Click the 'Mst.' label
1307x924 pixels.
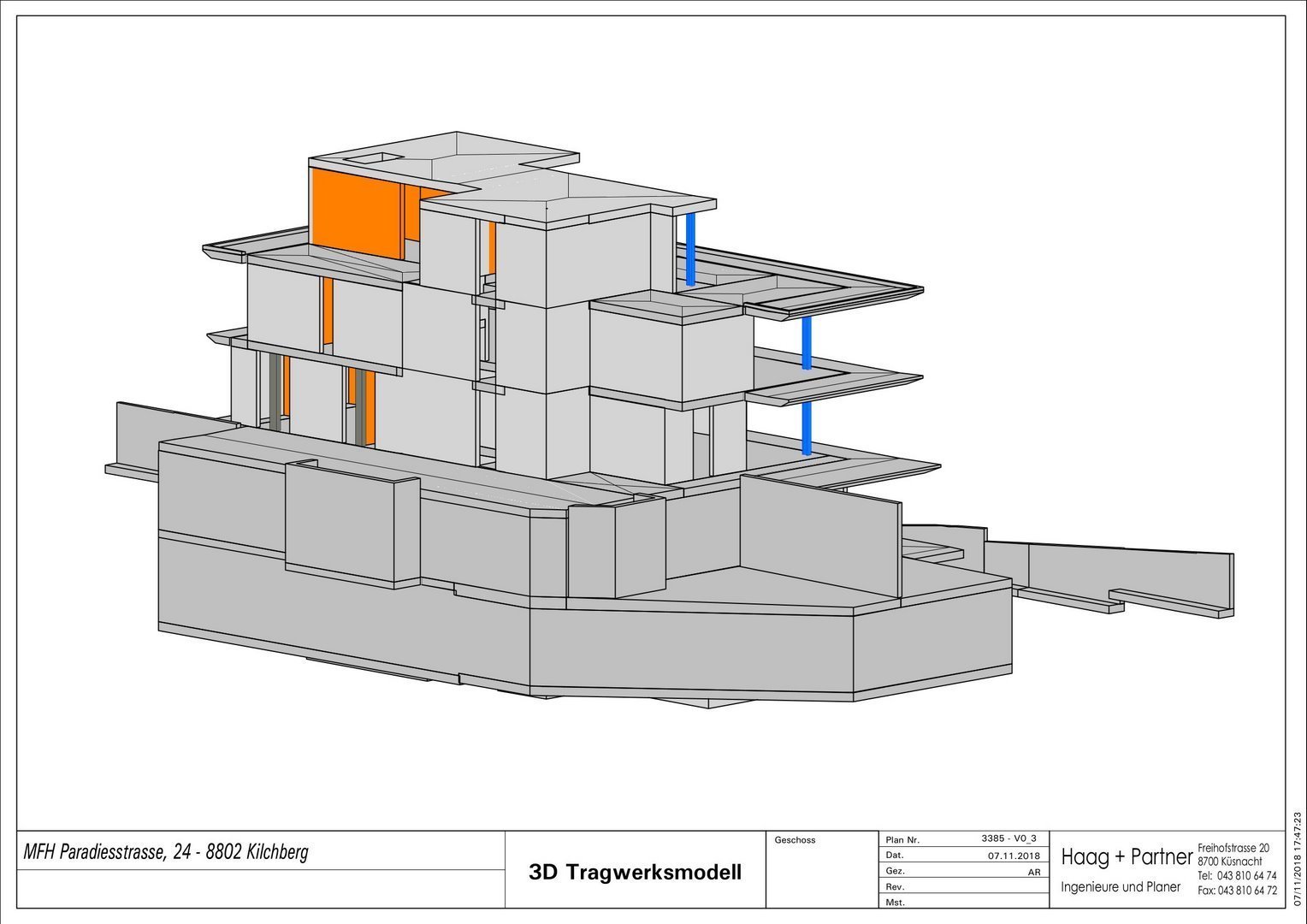[896, 902]
